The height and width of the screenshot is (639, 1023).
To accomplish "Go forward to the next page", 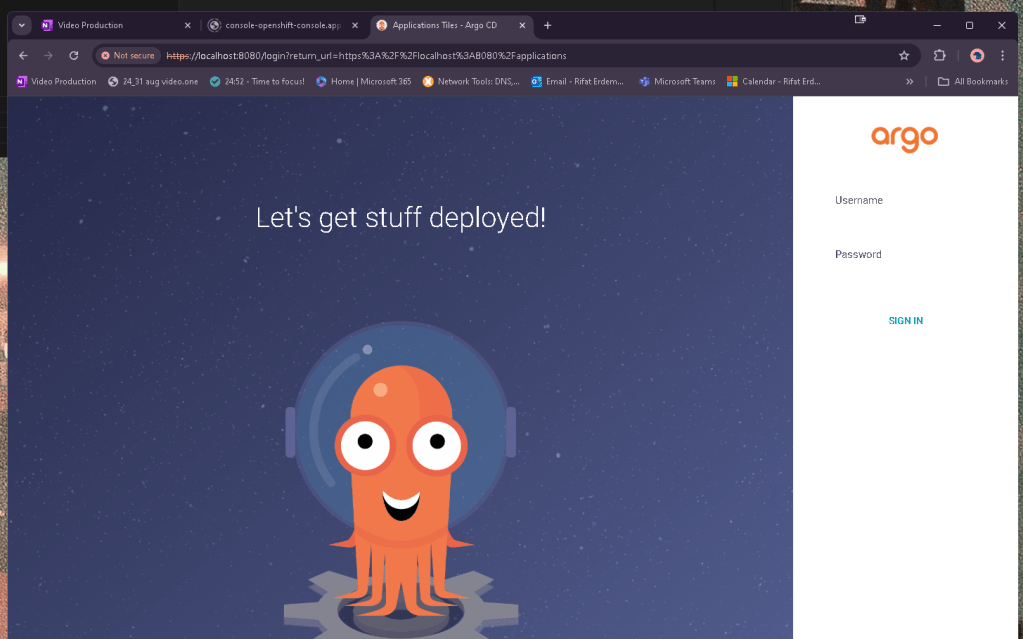I will (48, 55).
